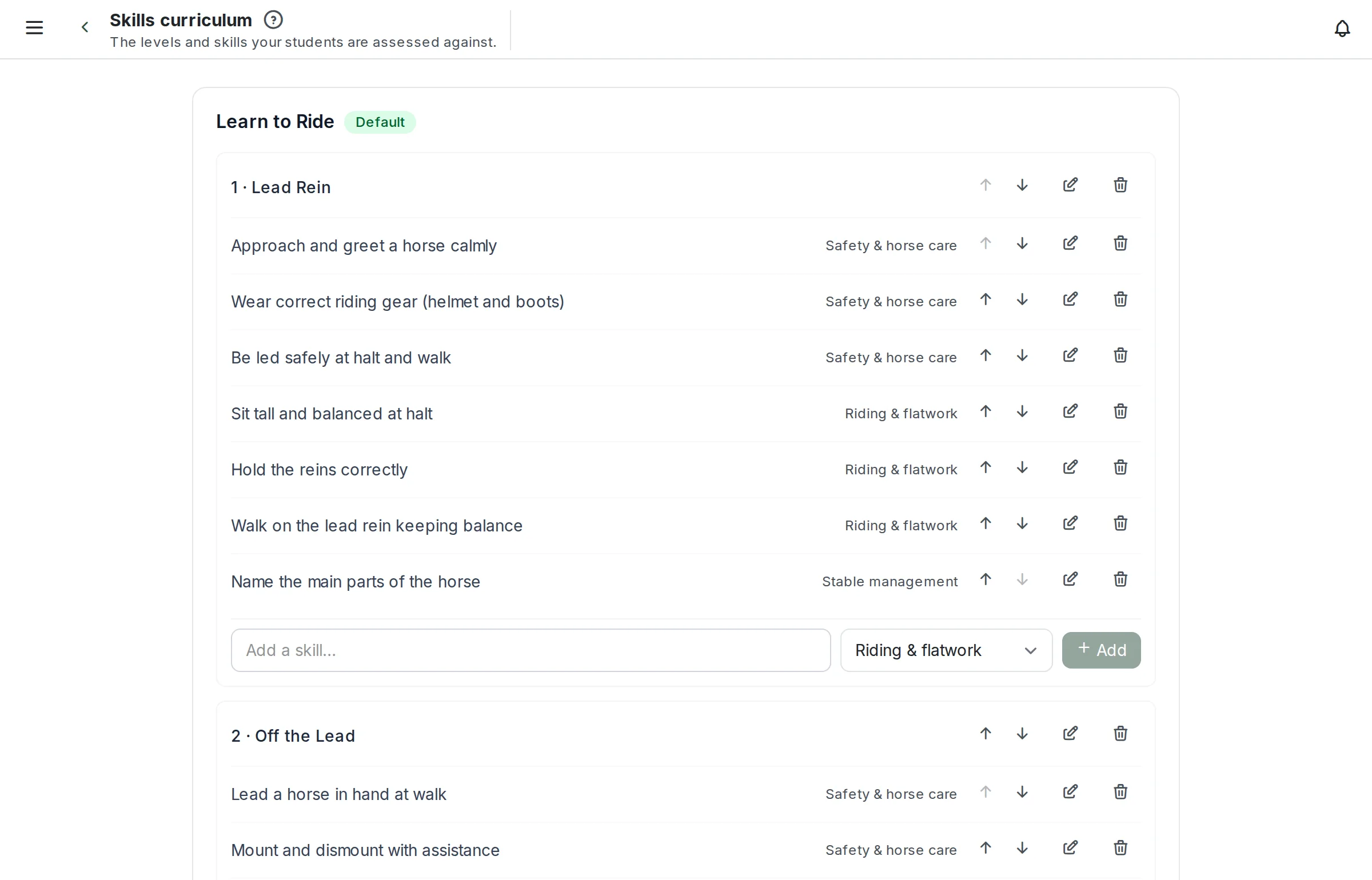Open the Skills curriculum help icon
Image resolution: width=1372 pixels, height=880 pixels.
[x=273, y=20]
